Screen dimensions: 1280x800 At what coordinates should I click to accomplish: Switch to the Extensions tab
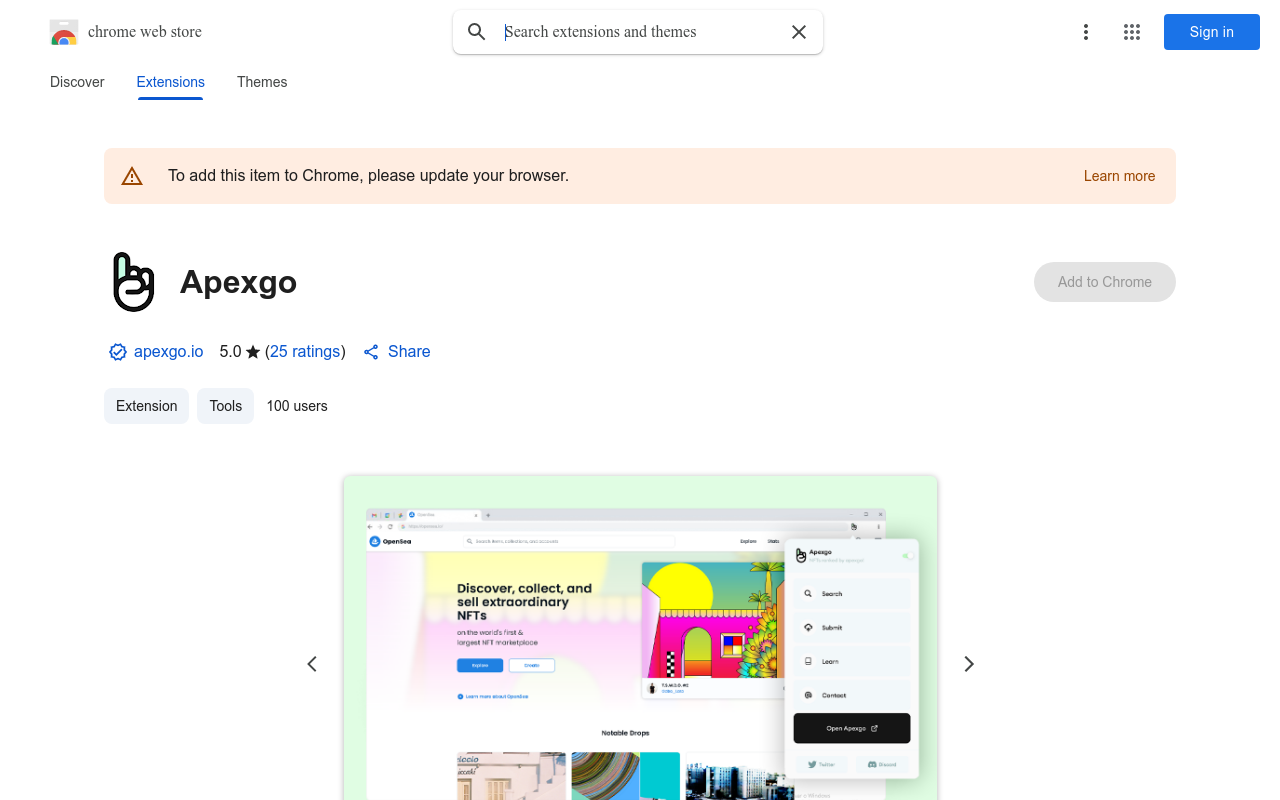coord(171,82)
